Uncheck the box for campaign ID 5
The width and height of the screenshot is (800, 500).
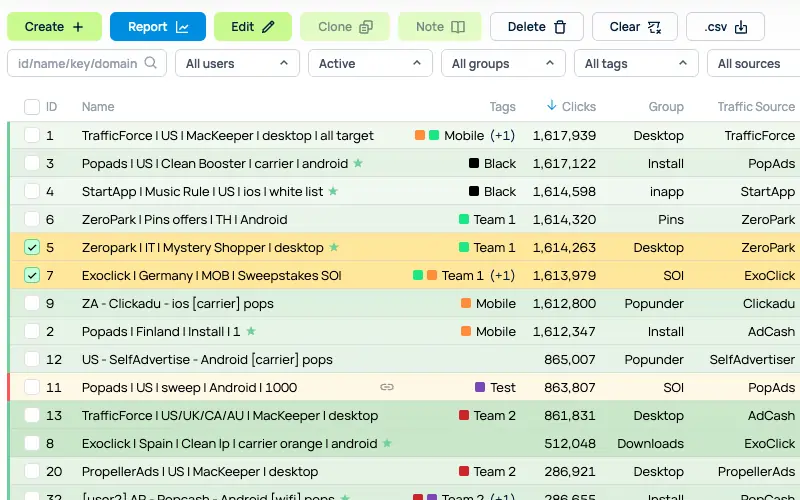tap(32, 247)
